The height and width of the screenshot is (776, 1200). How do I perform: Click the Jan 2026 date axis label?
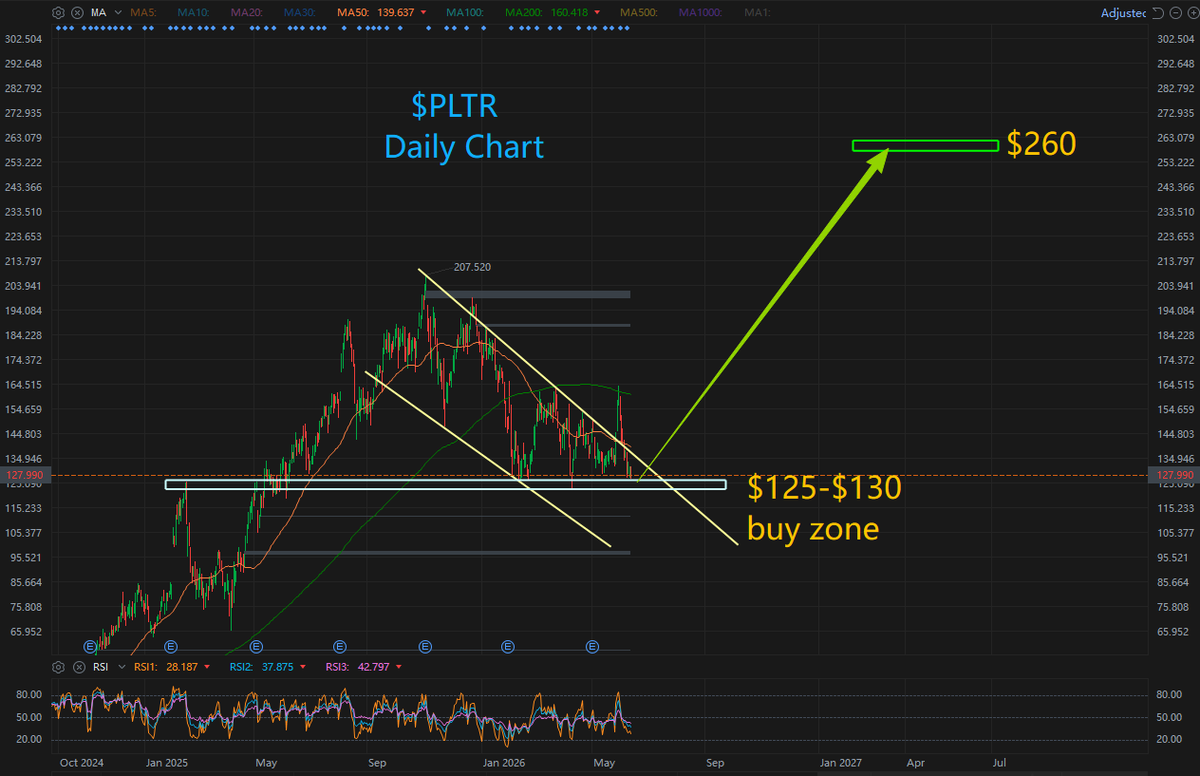[503, 762]
